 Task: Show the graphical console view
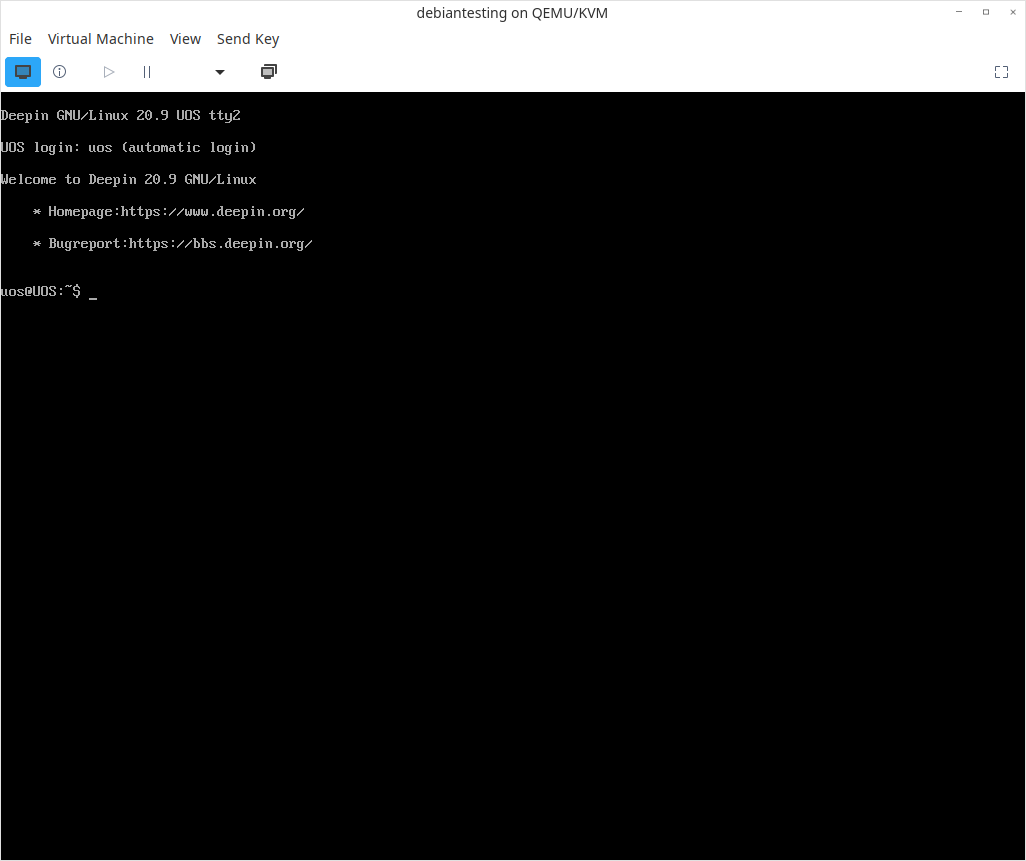[x=23, y=72]
